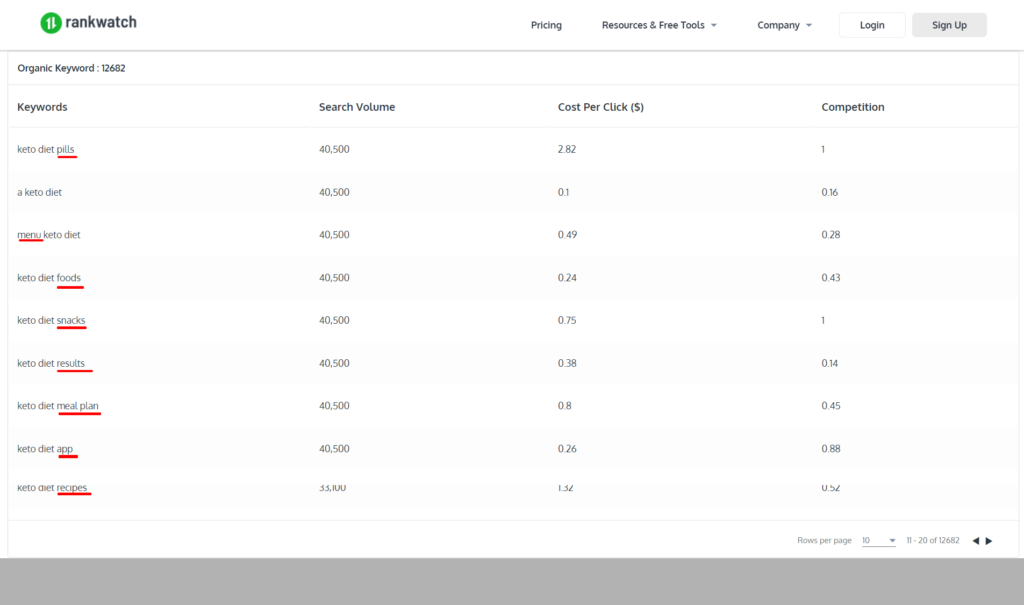Select the a keto diet keyword

pyautogui.click(x=39, y=192)
